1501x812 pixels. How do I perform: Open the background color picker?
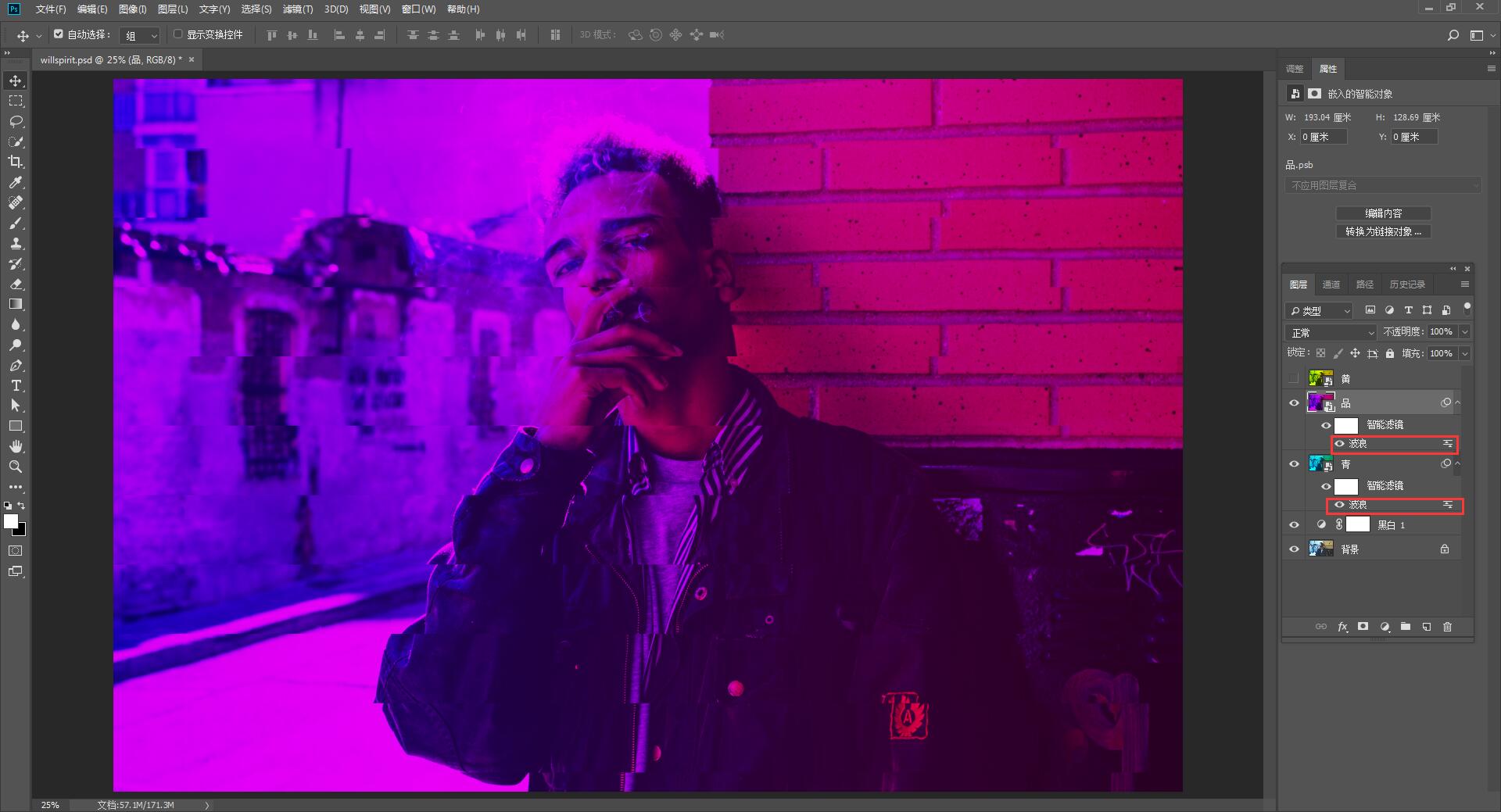pyautogui.click(x=21, y=531)
